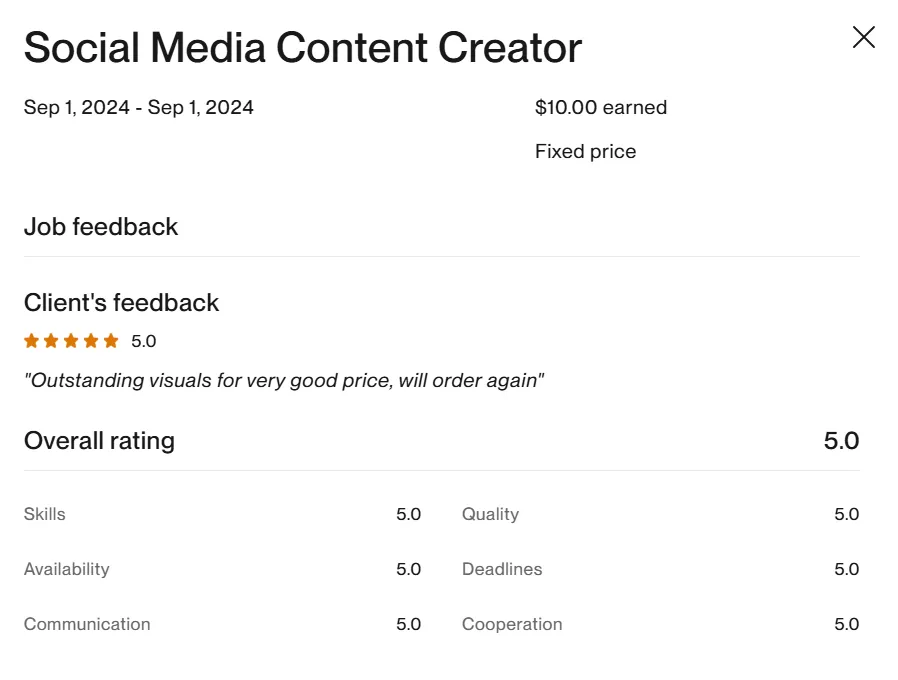
Task: Close the job feedback dialog
Action: click(x=863, y=37)
